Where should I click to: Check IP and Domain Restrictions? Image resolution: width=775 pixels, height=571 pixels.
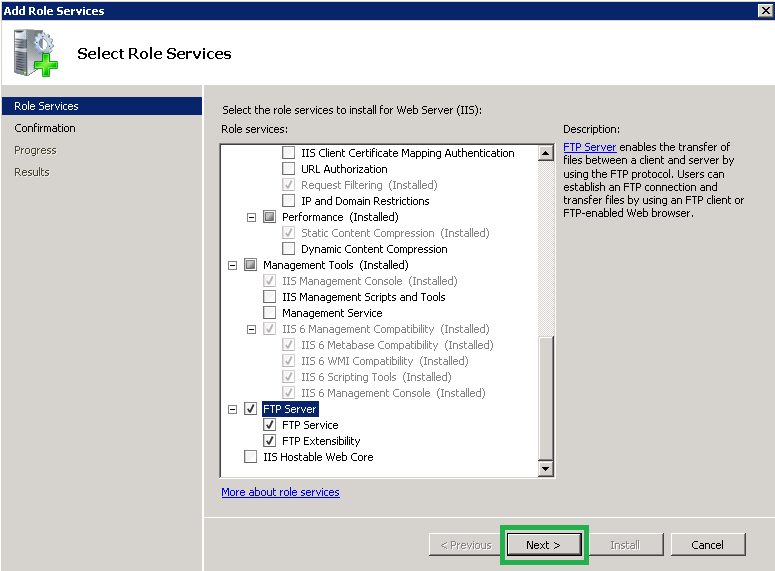point(289,201)
